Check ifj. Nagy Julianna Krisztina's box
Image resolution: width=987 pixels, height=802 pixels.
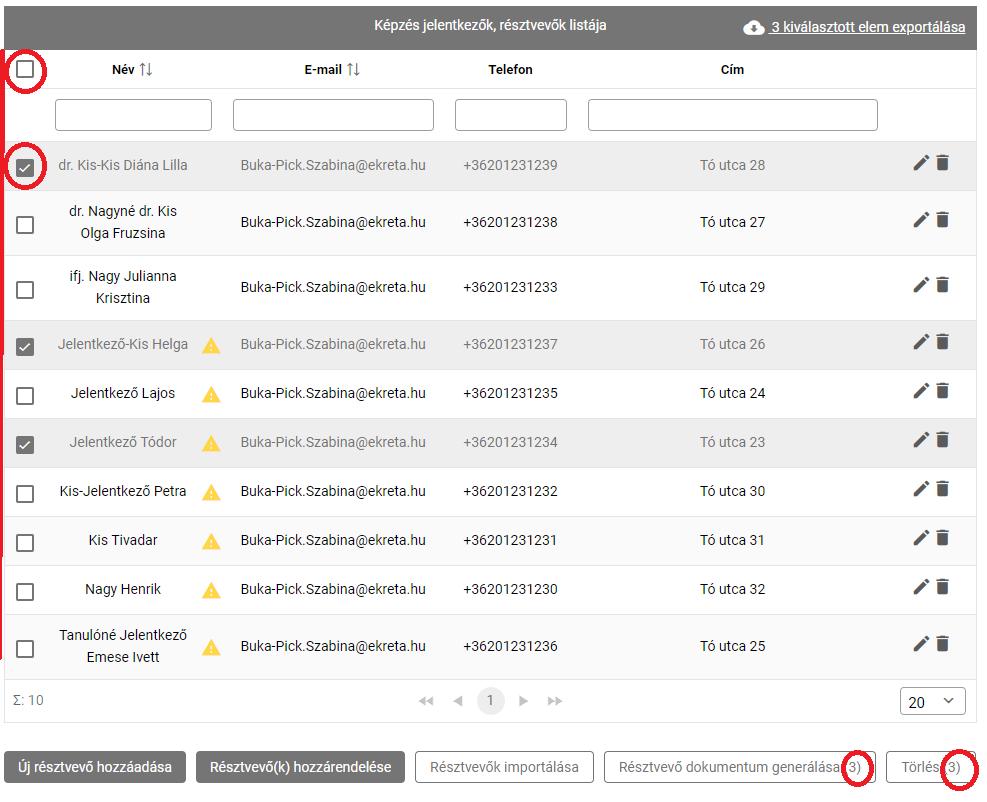click(x=25, y=290)
